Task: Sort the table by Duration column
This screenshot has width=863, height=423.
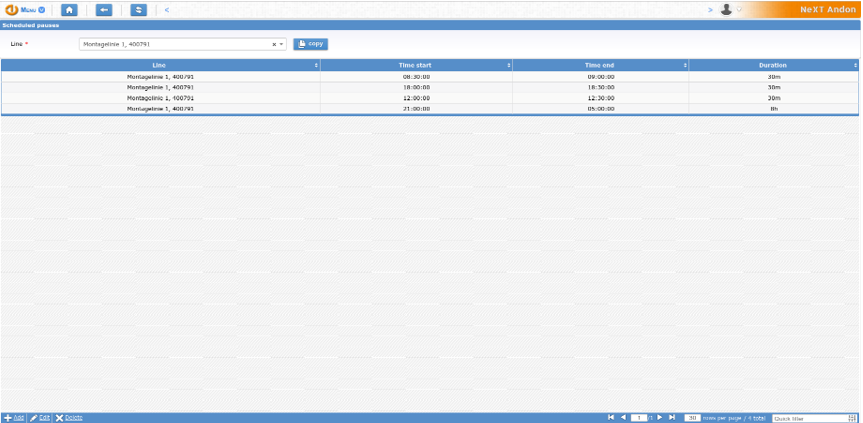Action: (x=772, y=65)
